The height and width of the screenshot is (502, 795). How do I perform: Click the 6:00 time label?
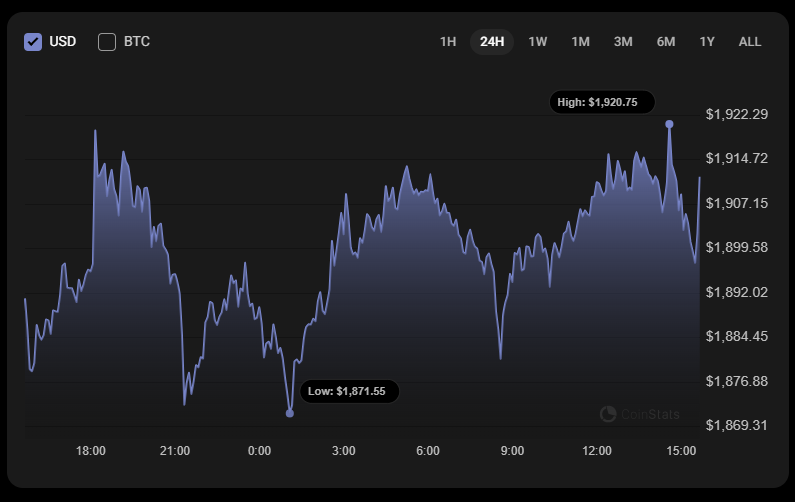[428, 451]
